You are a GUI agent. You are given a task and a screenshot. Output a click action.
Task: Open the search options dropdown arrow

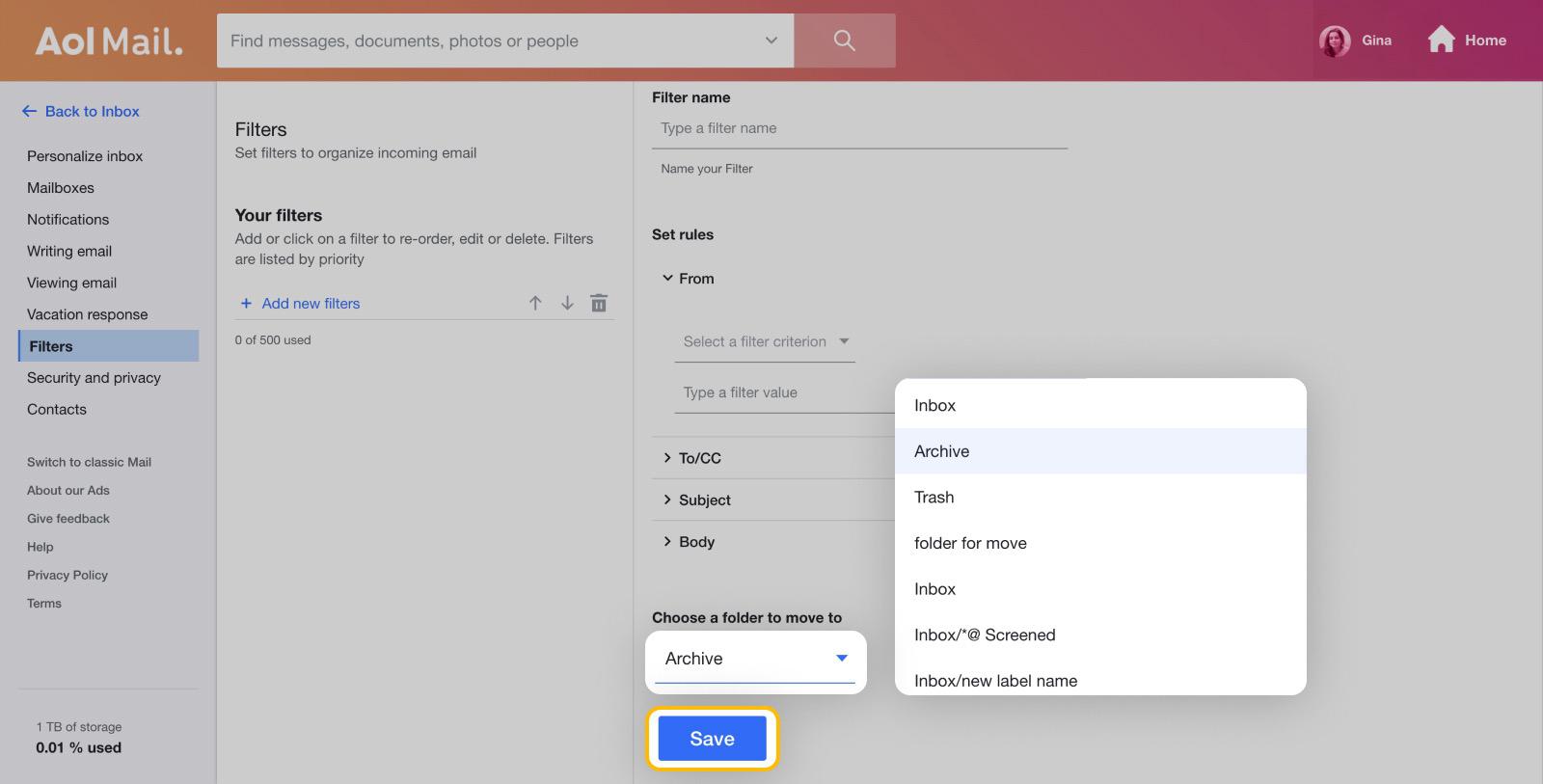coord(771,41)
